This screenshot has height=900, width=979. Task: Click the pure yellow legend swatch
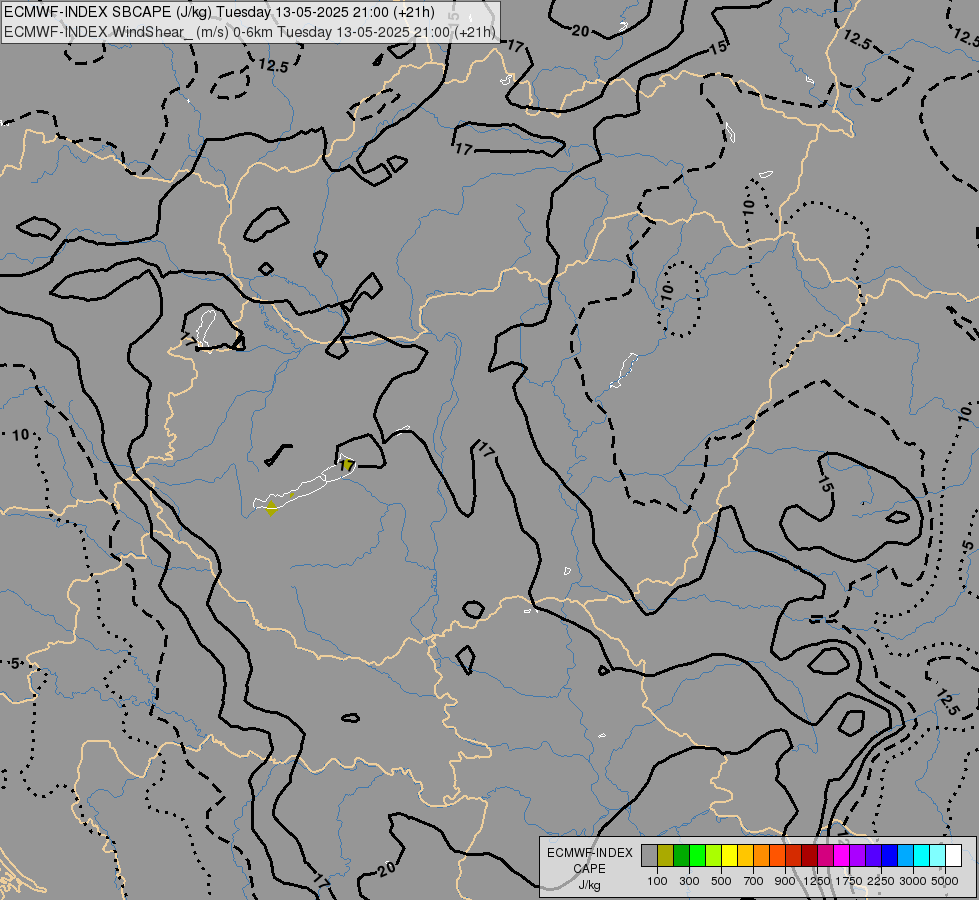click(729, 855)
